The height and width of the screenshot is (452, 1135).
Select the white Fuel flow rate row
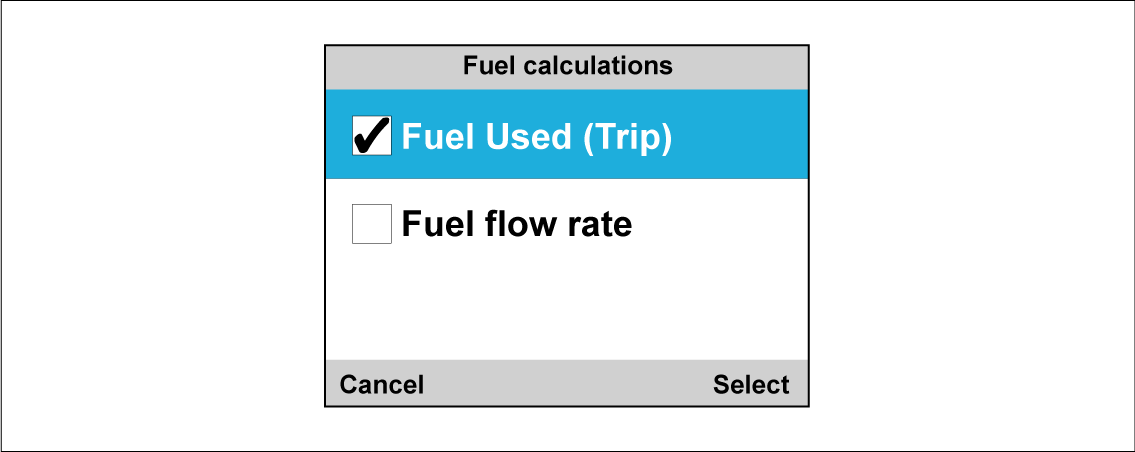click(567, 223)
